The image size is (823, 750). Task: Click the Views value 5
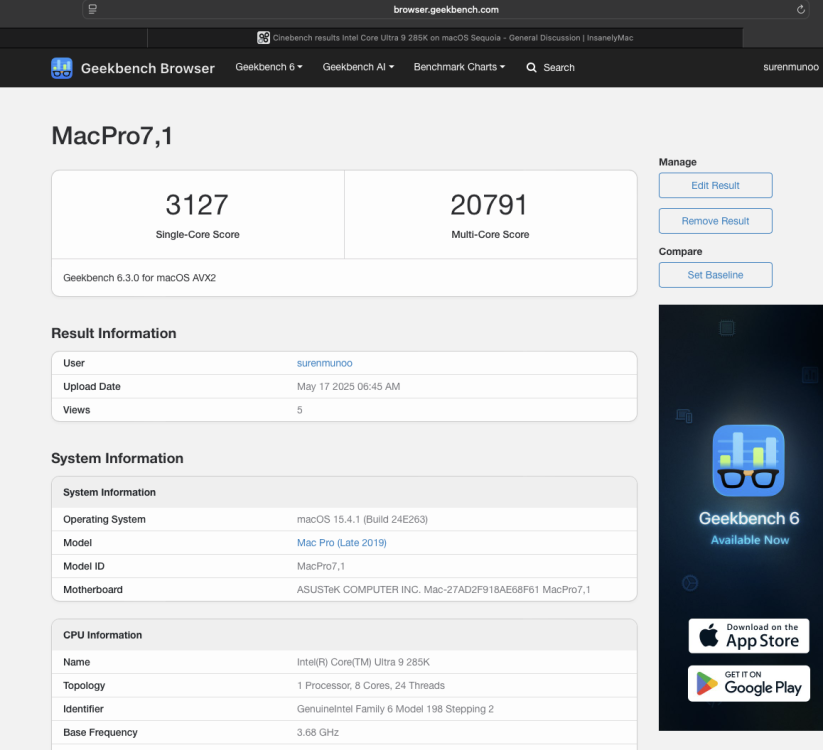click(x=300, y=410)
